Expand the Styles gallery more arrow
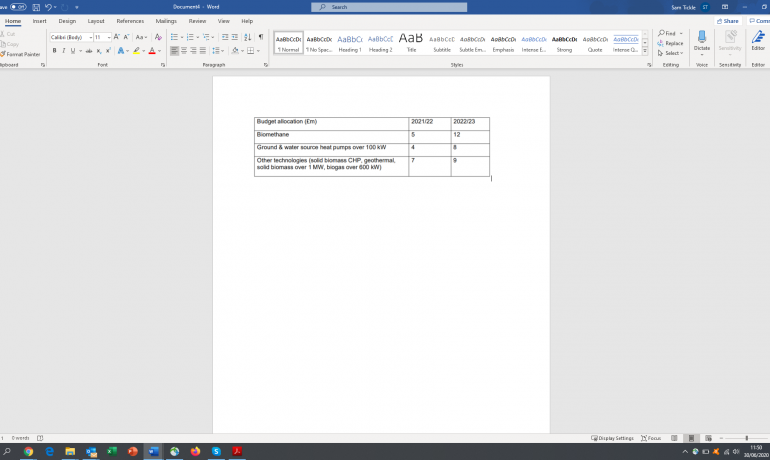Screen dimensions: 770x460 pos(645,49)
